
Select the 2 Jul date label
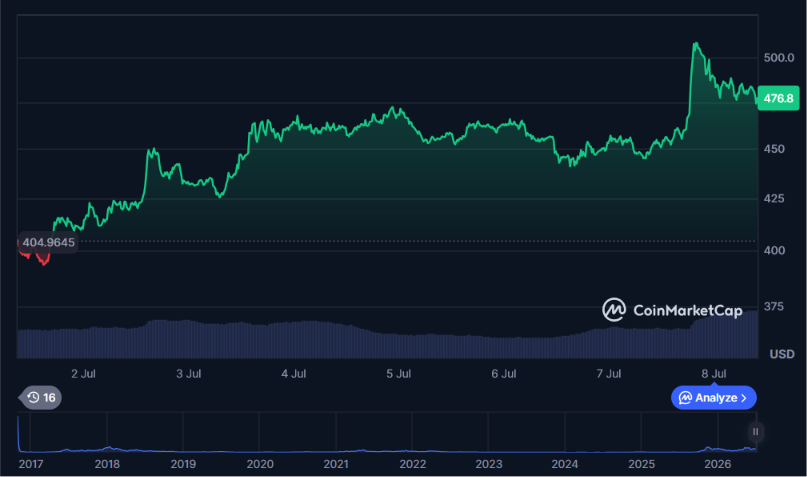pos(83,374)
